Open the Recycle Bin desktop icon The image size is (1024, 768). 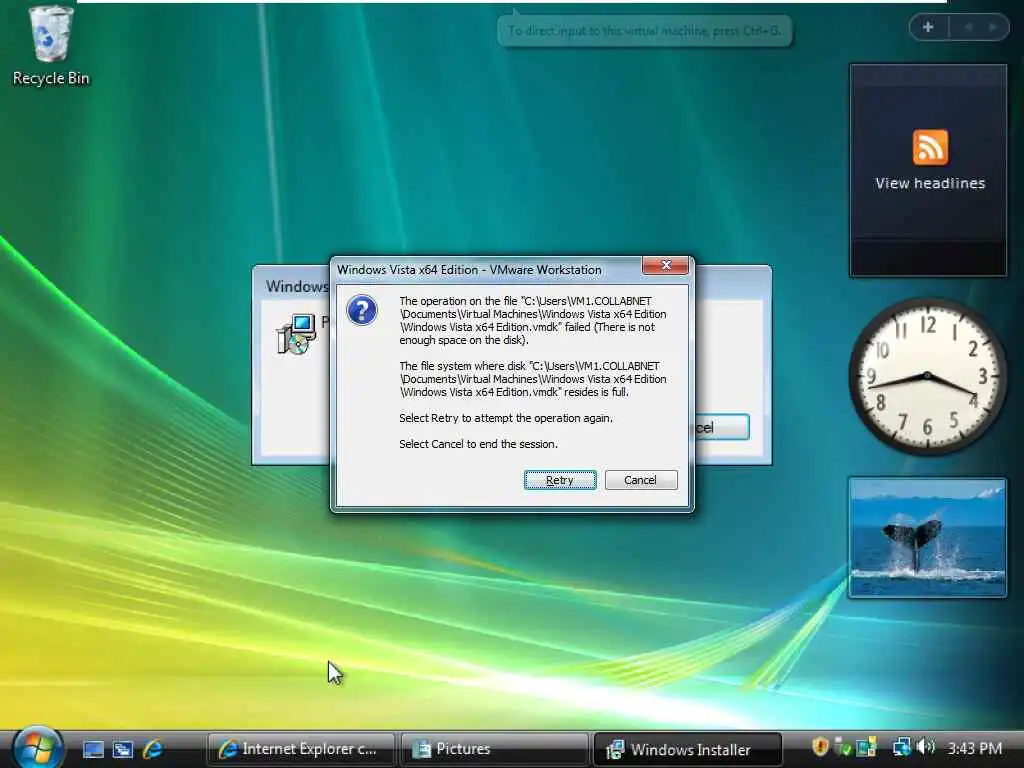(x=50, y=46)
